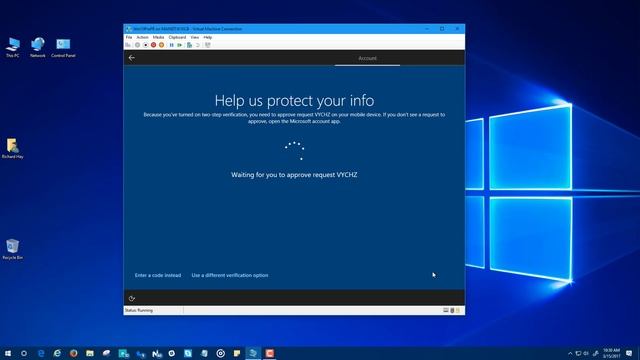This screenshot has height=360, width=640.
Task: Click the red app icon on the taskbar
Action: pyautogui.click(x=269, y=353)
